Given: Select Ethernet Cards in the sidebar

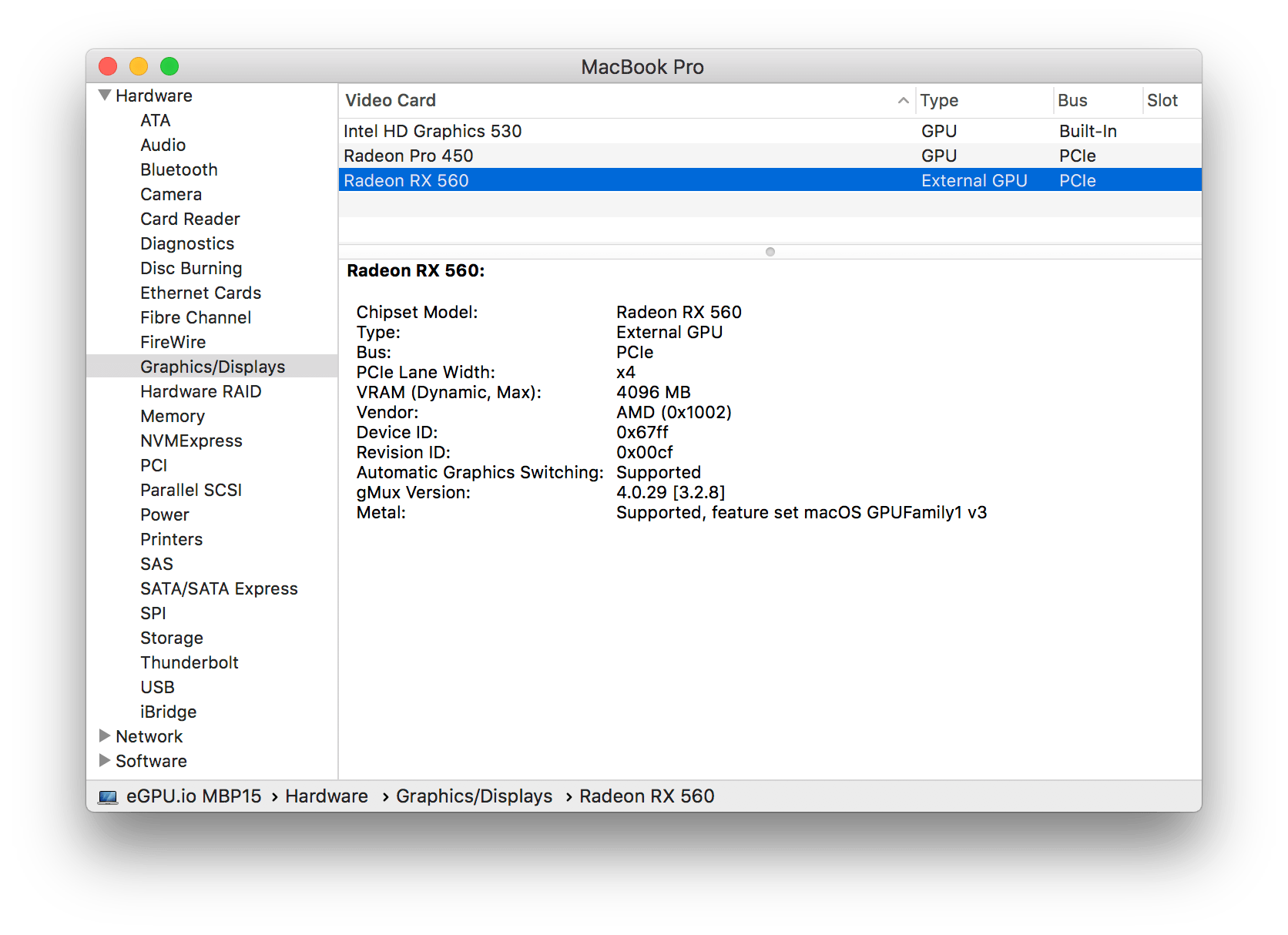Looking at the screenshot, I should pos(201,293).
